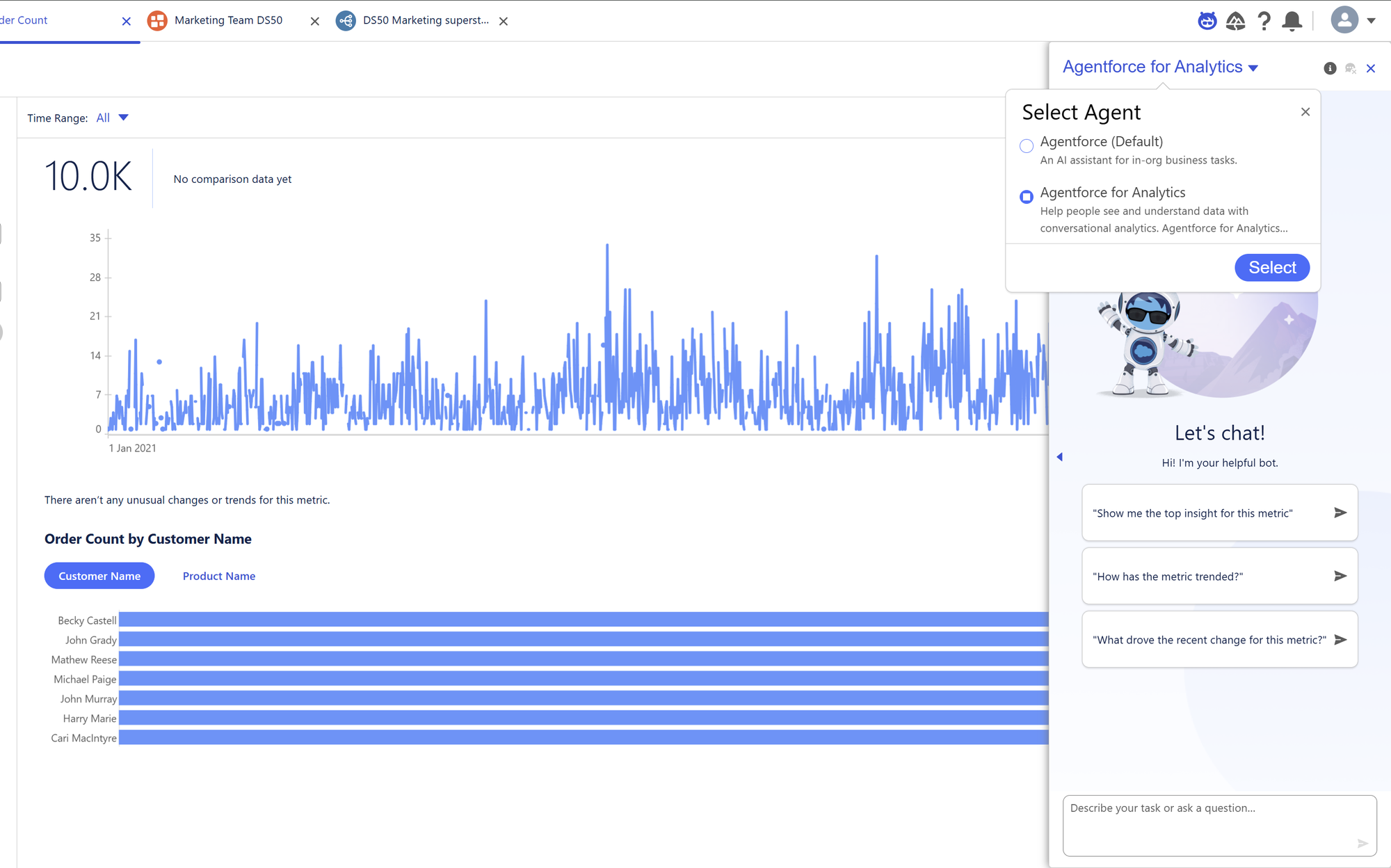Image resolution: width=1391 pixels, height=868 pixels.
Task: Collapse the chat panel with left arrow
Action: pyautogui.click(x=1060, y=457)
